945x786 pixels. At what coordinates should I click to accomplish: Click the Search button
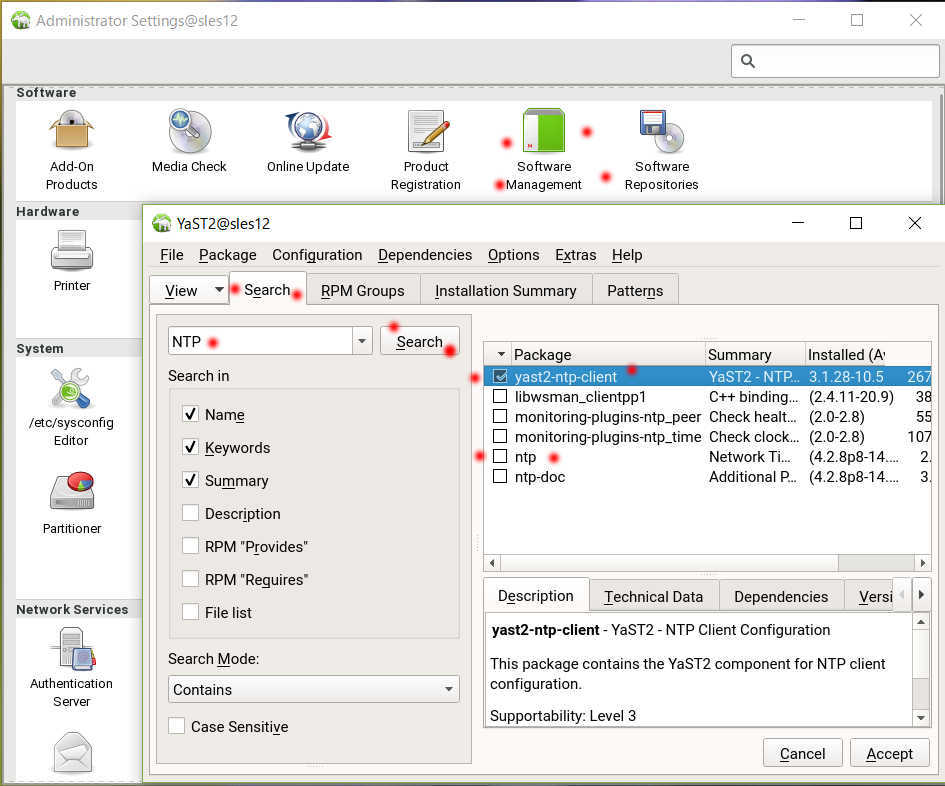click(419, 341)
